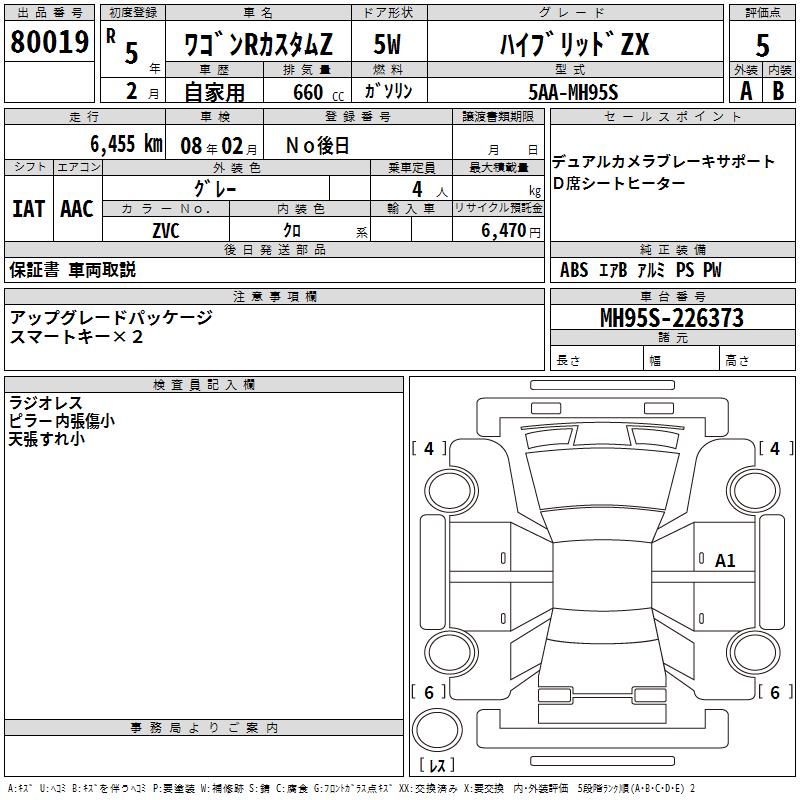The width and height of the screenshot is (800, 800).
Task: Click the fuel type ガソリン
Action: coord(388,91)
